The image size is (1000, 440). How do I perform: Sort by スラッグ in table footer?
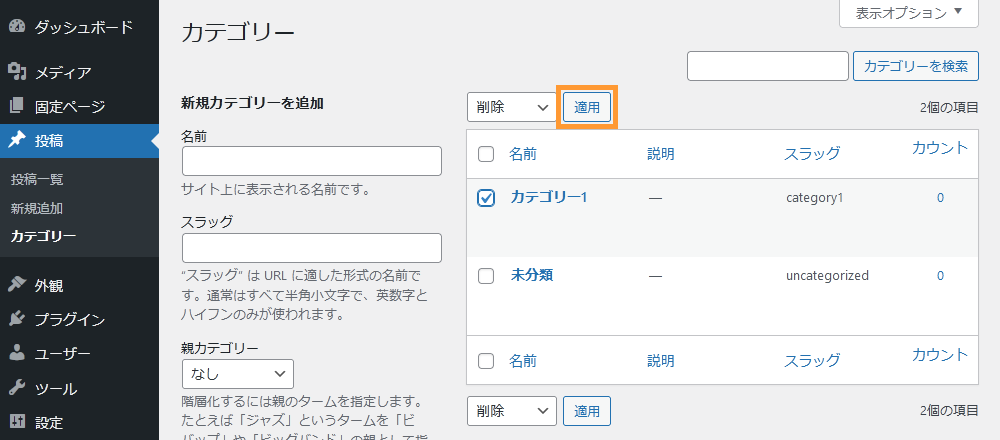pos(812,361)
